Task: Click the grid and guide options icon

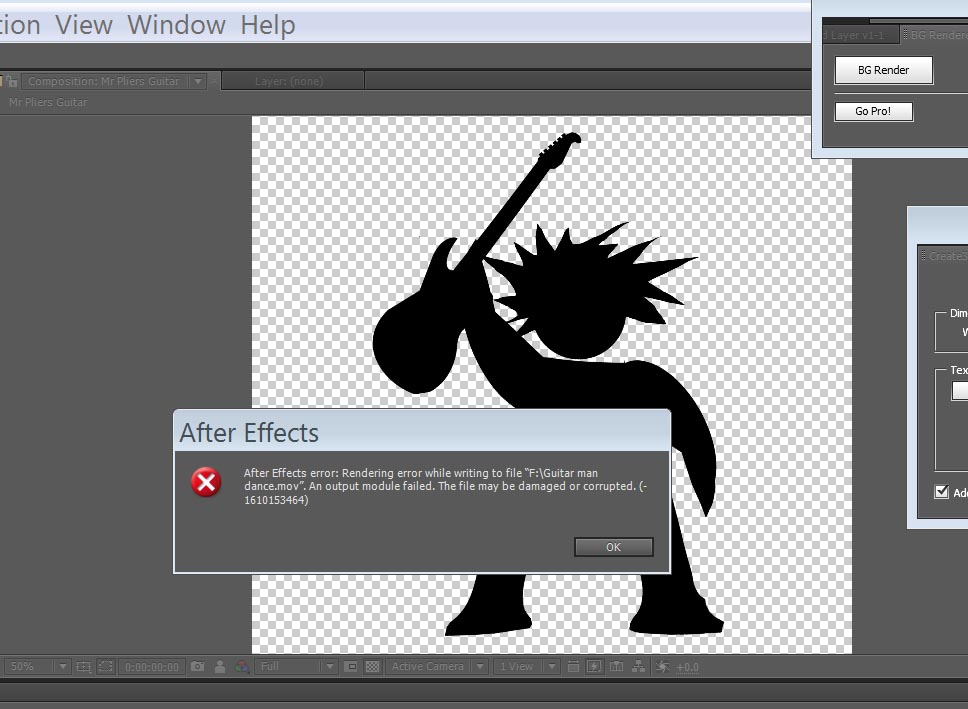Action: click(x=84, y=667)
